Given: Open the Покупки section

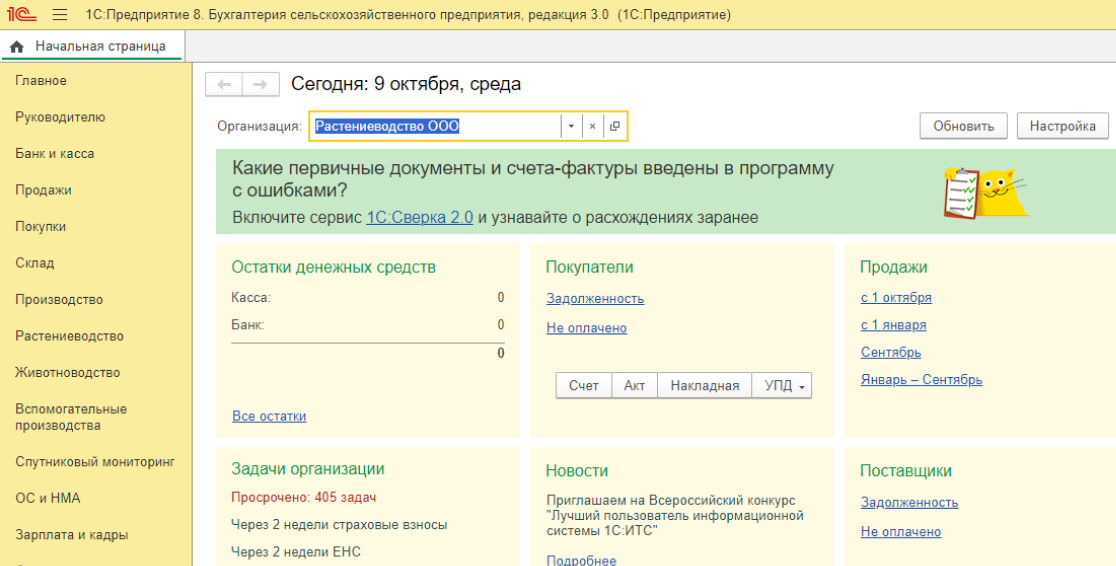Looking at the screenshot, I should click(x=41, y=226).
